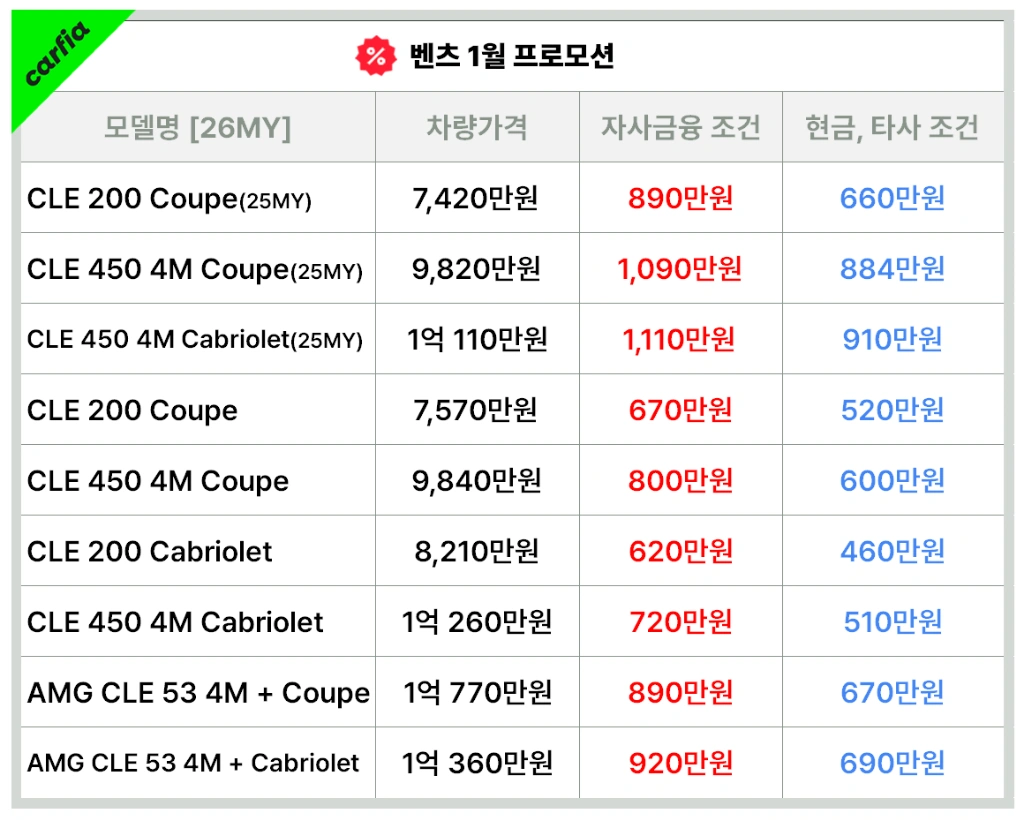Click the blue 884만원 cash discount

892,269
